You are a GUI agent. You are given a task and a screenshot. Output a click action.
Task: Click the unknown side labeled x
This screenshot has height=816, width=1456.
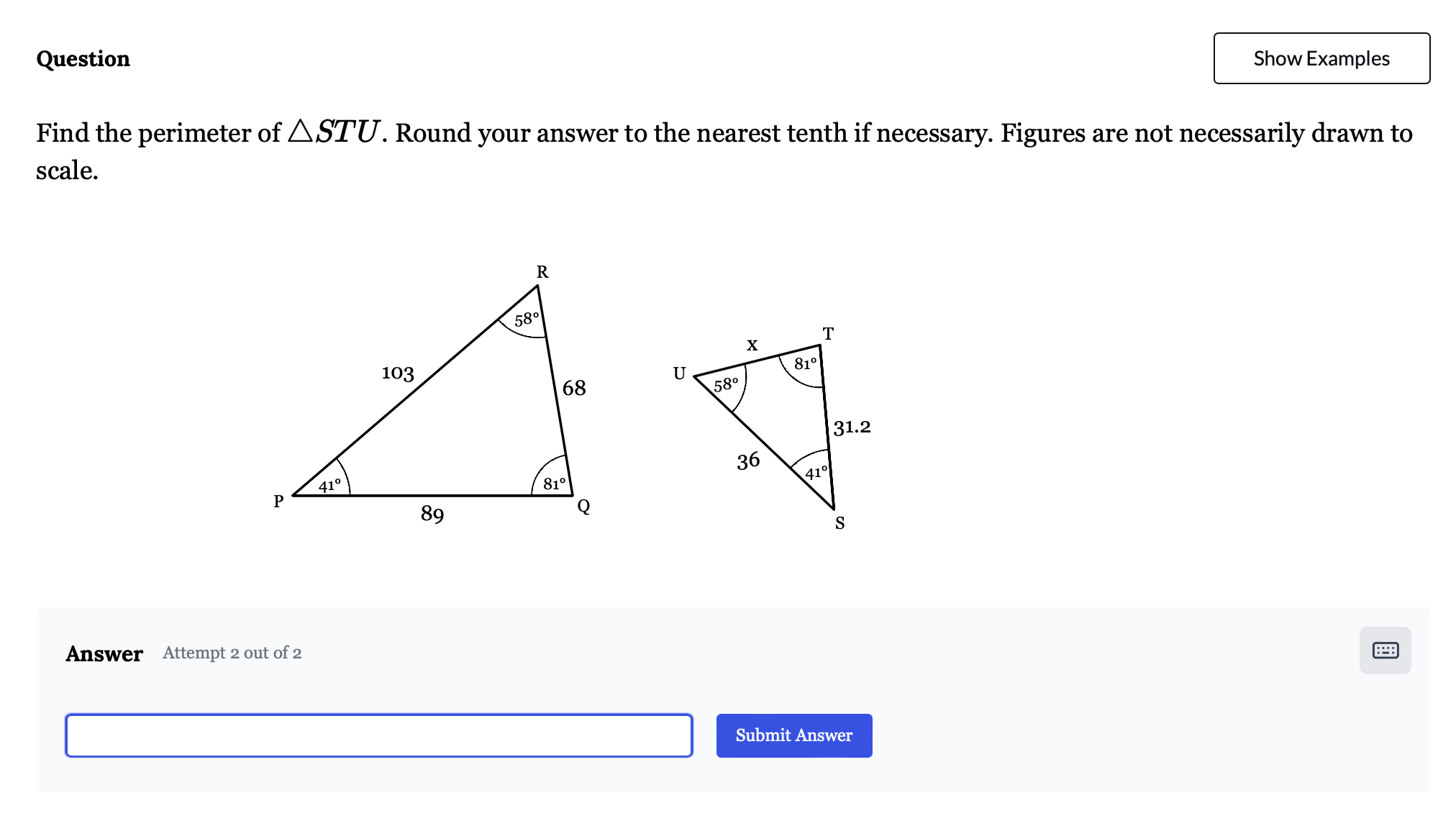pos(751,345)
